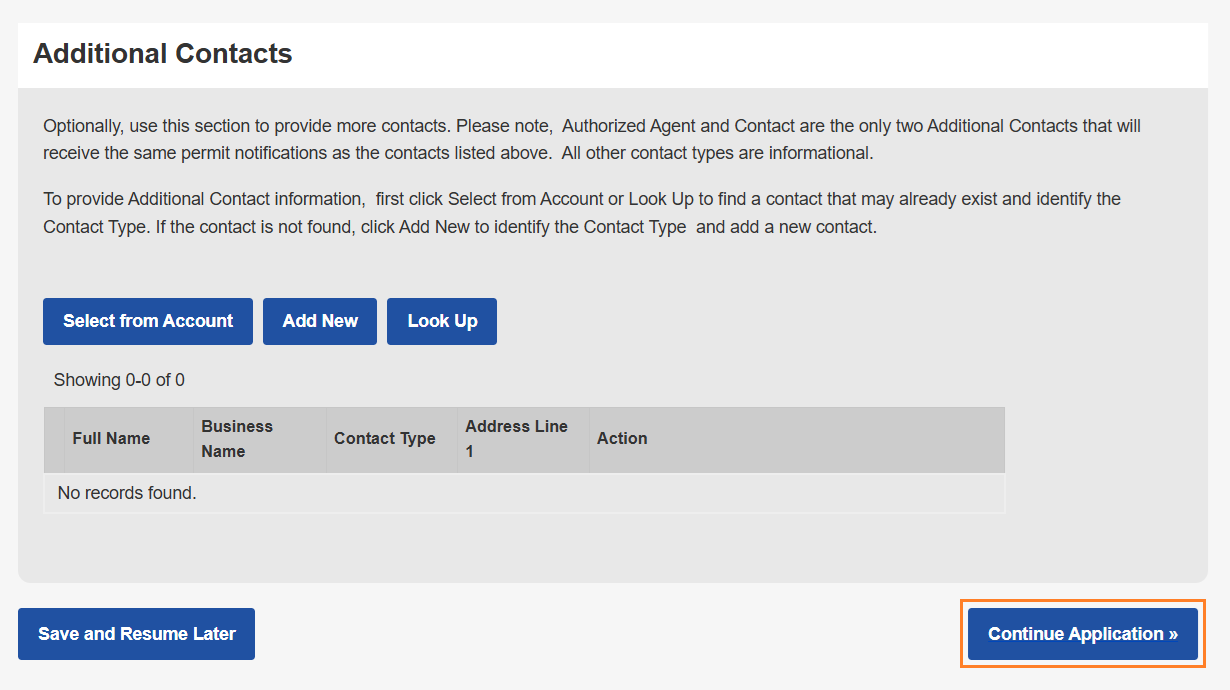Save and Resume Later

136,634
